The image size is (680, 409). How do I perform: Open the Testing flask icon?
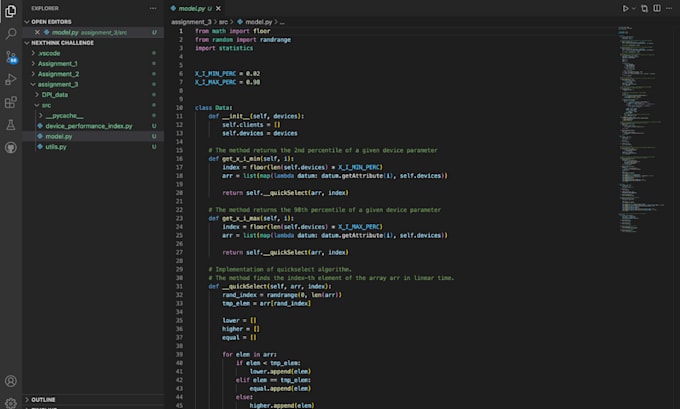tap(11, 125)
